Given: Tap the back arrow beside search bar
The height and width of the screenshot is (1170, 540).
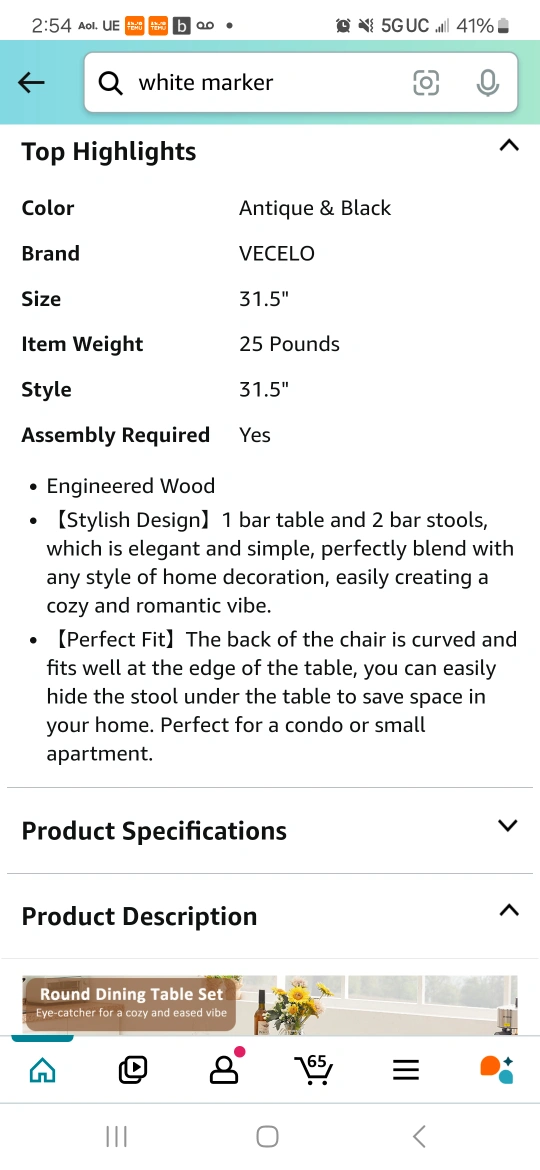Looking at the screenshot, I should (x=31, y=83).
